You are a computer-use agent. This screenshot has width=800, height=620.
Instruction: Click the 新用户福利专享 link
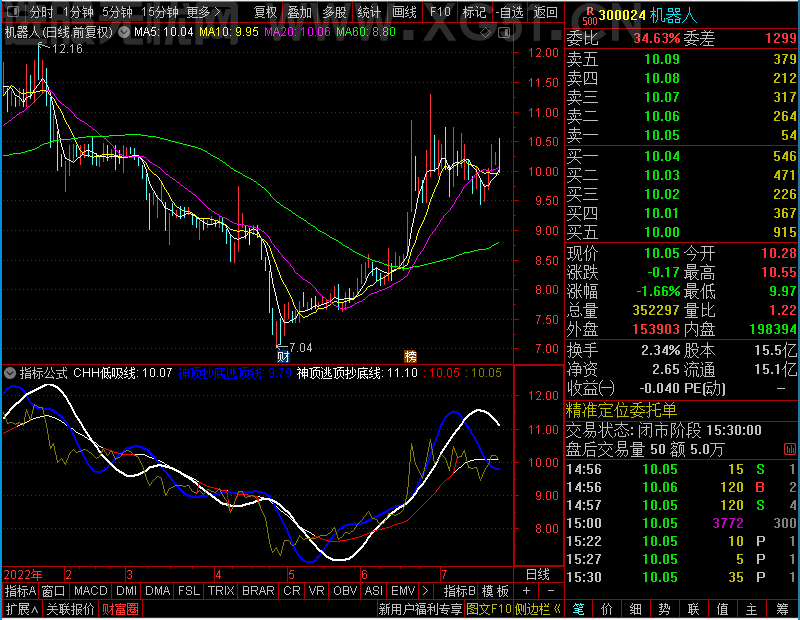coord(420,609)
